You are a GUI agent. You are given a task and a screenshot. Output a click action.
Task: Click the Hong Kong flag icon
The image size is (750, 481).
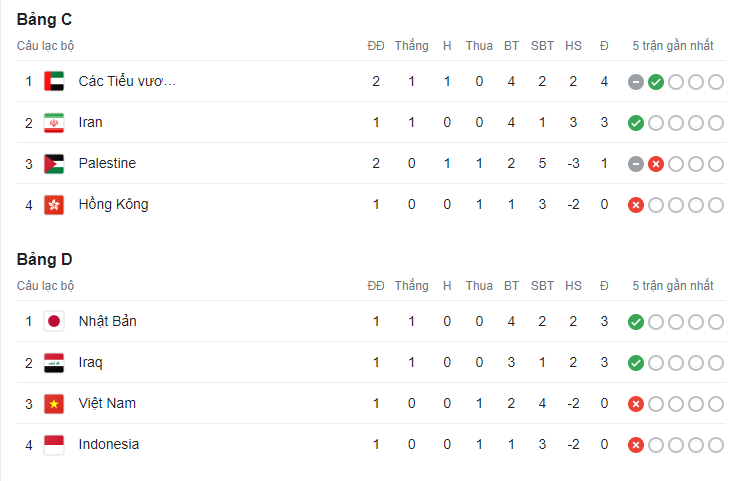[54, 205]
